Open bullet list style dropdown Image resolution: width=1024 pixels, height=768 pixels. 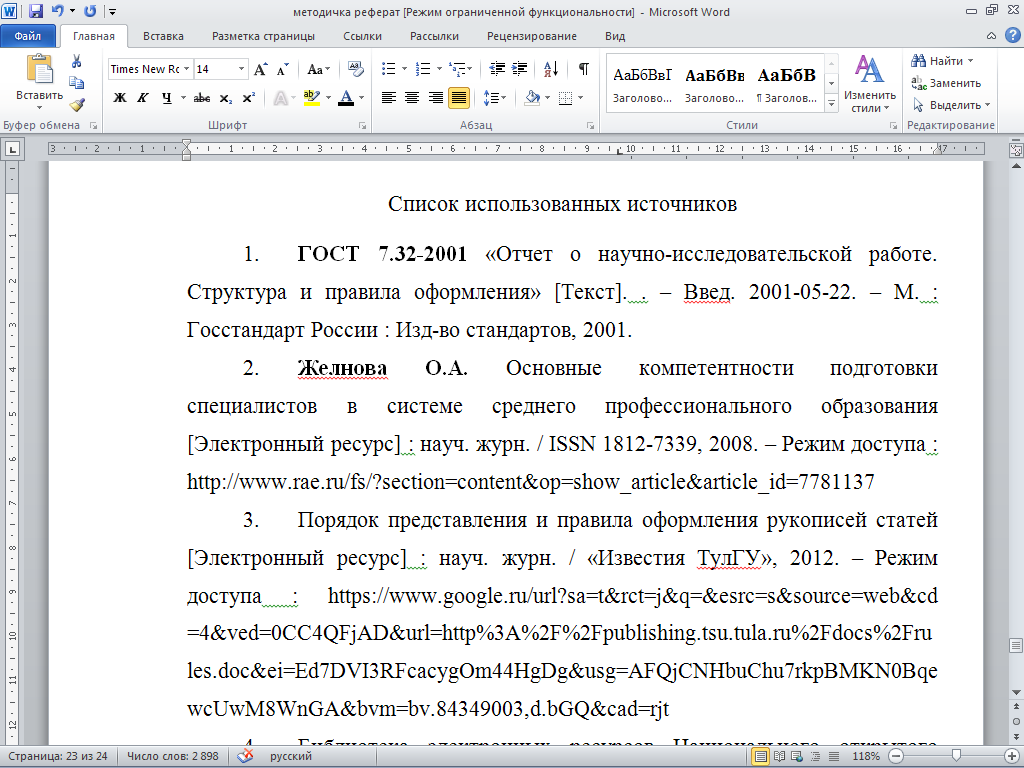point(405,69)
